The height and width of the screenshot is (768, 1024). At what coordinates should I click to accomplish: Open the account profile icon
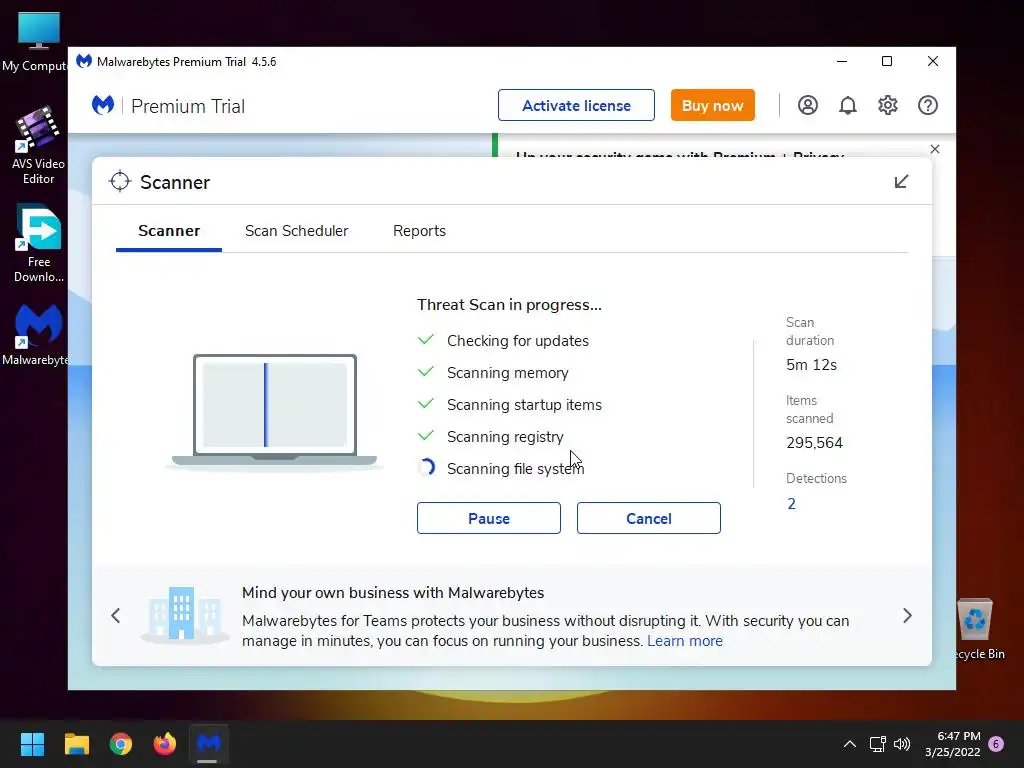click(x=808, y=105)
